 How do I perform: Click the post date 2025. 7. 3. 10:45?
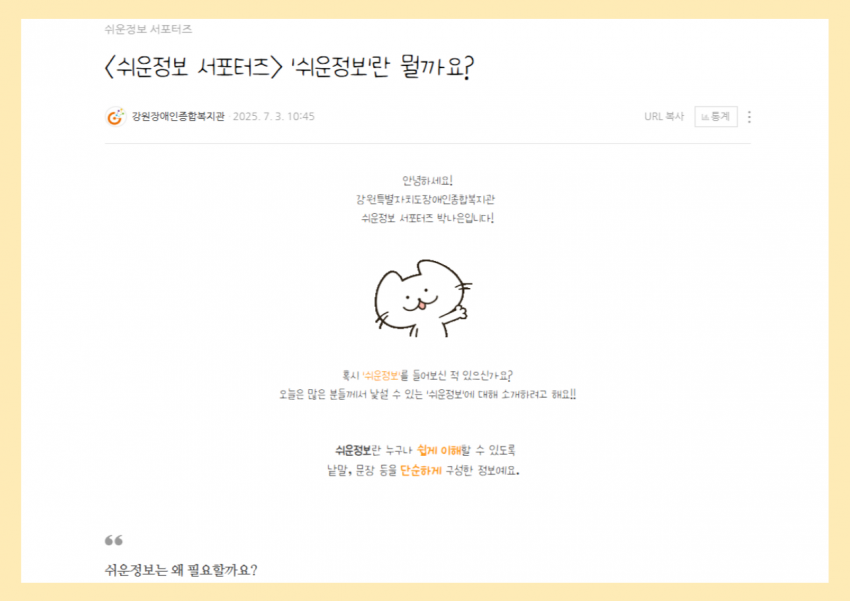tap(274, 117)
